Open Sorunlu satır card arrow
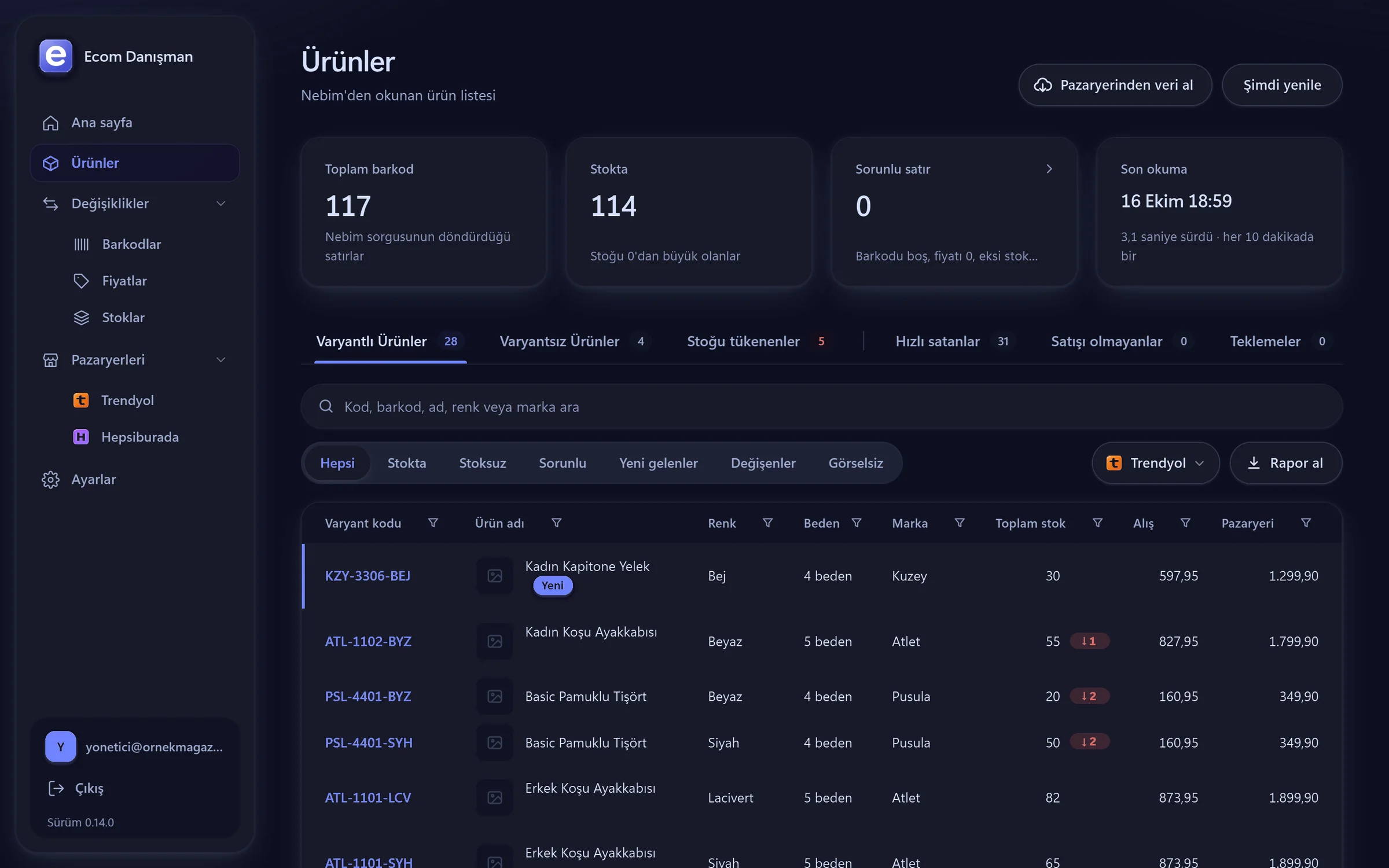Screen dimensions: 1389x868 [x=1049, y=169]
